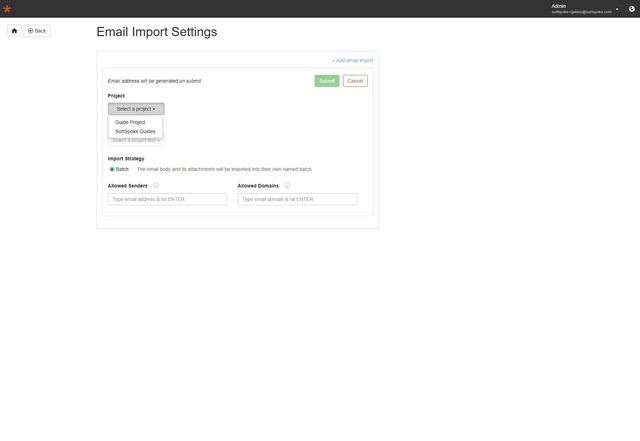This screenshot has height=441, width=640.
Task: Click the Email Import Settings heading
Action: pos(157,32)
